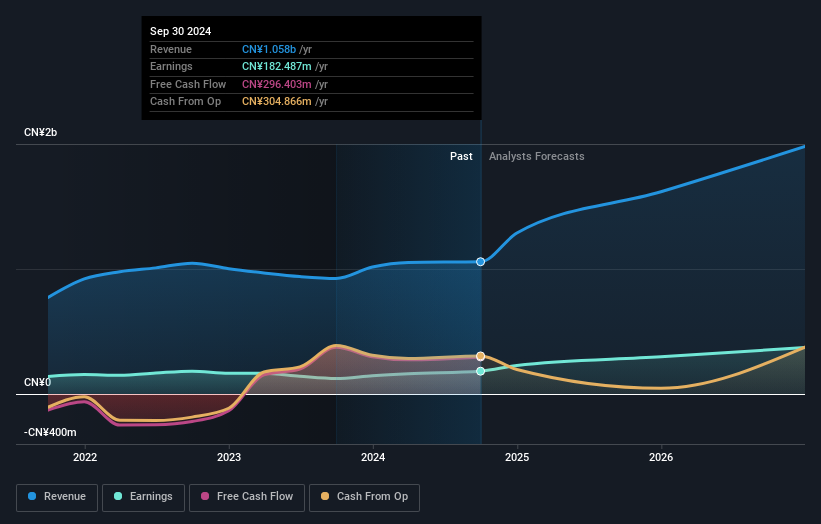Toggle the Earnings legend button
The width and height of the screenshot is (821, 524).
tap(143, 497)
